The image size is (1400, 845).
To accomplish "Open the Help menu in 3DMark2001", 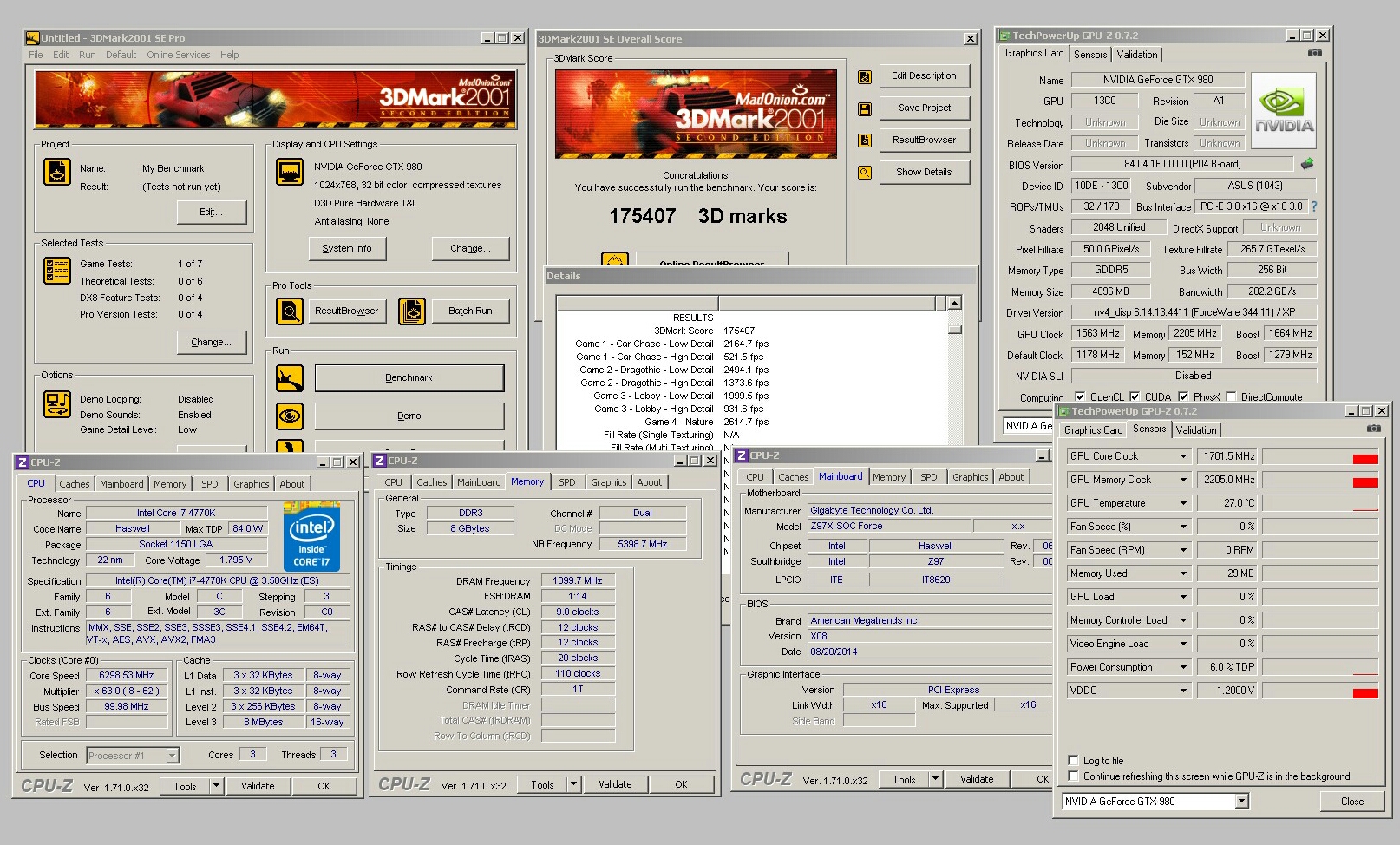I will [x=229, y=55].
